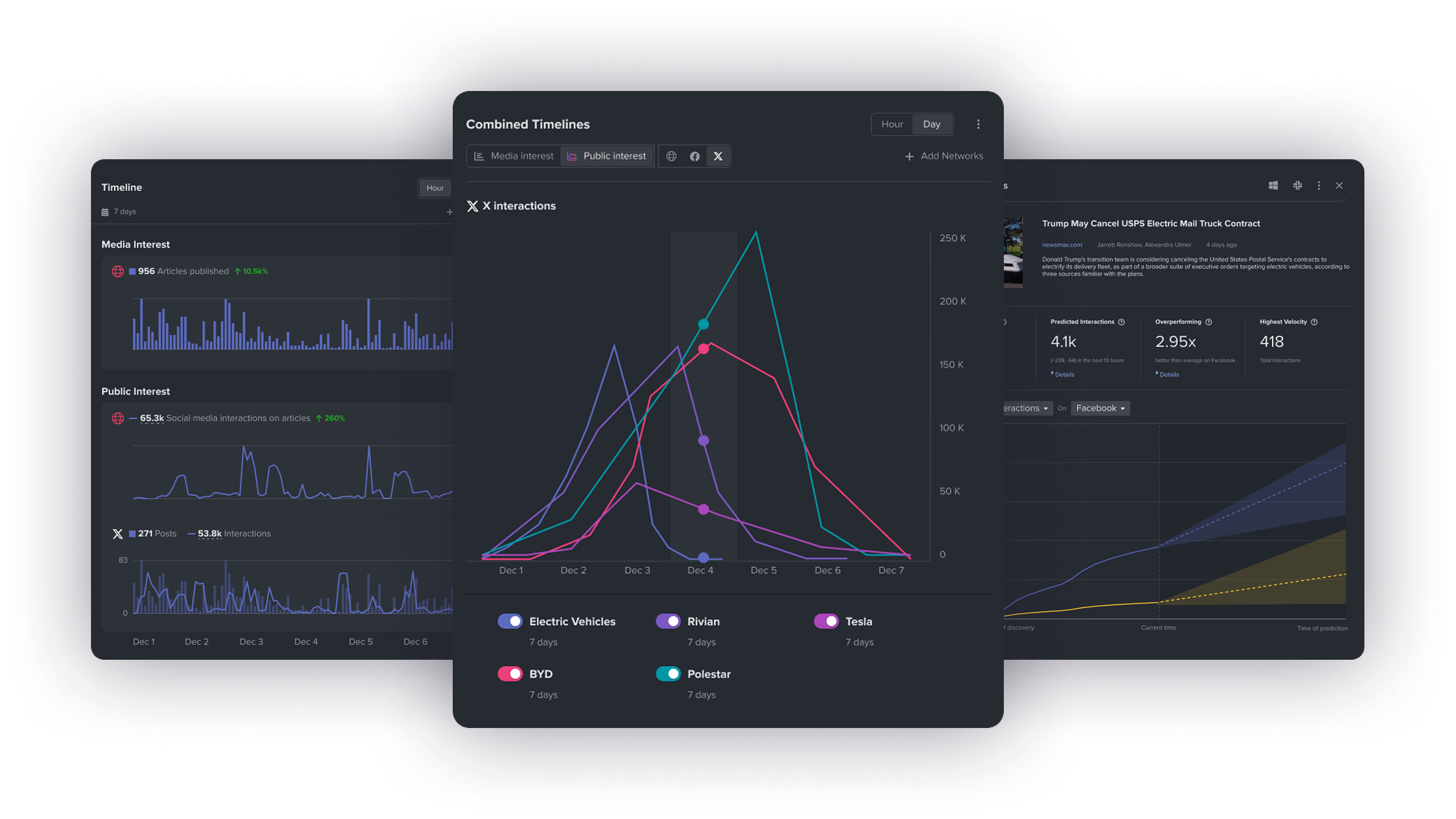1456x819 pixels.
Task: Click the Slack share icon
Action: [x=1297, y=185]
